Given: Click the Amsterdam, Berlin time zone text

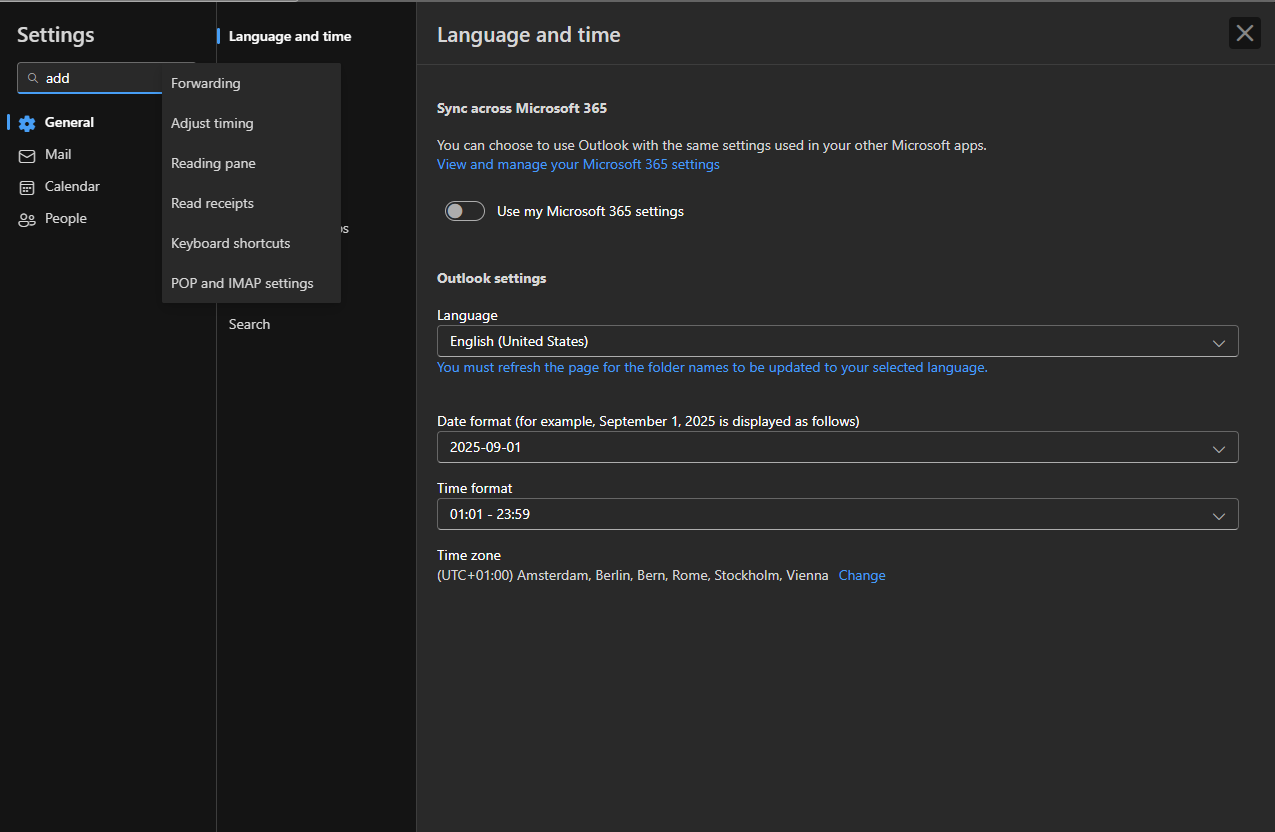Looking at the screenshot, I should [633, 575].
